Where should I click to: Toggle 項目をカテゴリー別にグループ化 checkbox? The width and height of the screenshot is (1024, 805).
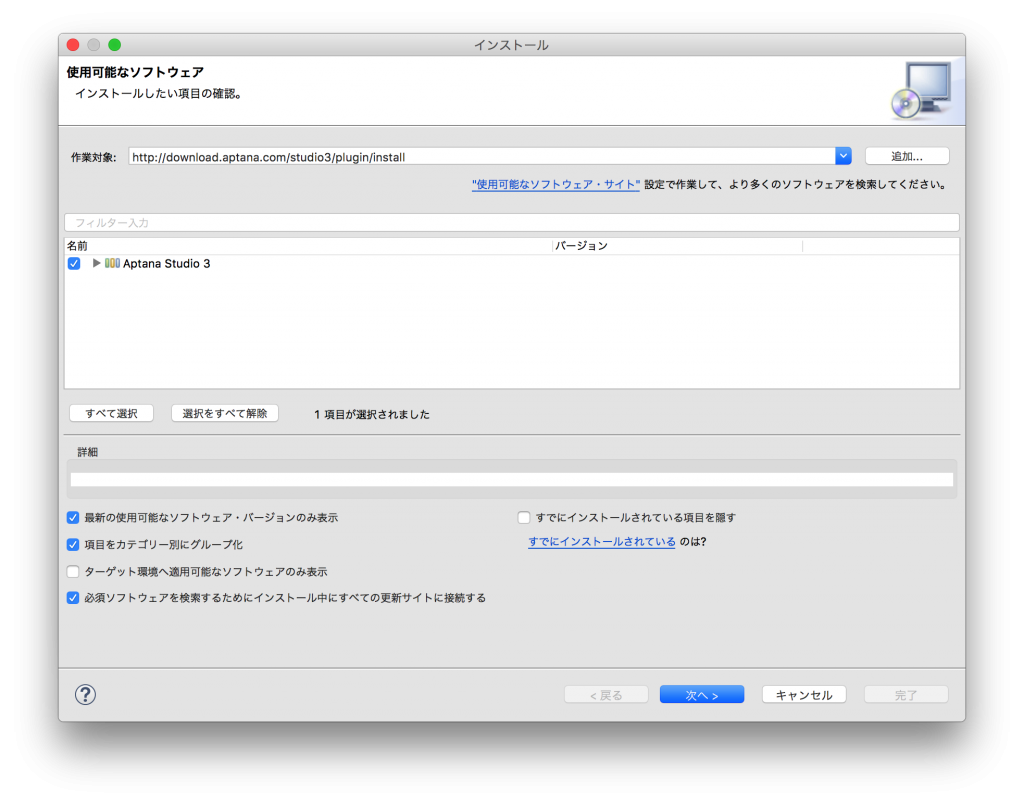(73, 545)
